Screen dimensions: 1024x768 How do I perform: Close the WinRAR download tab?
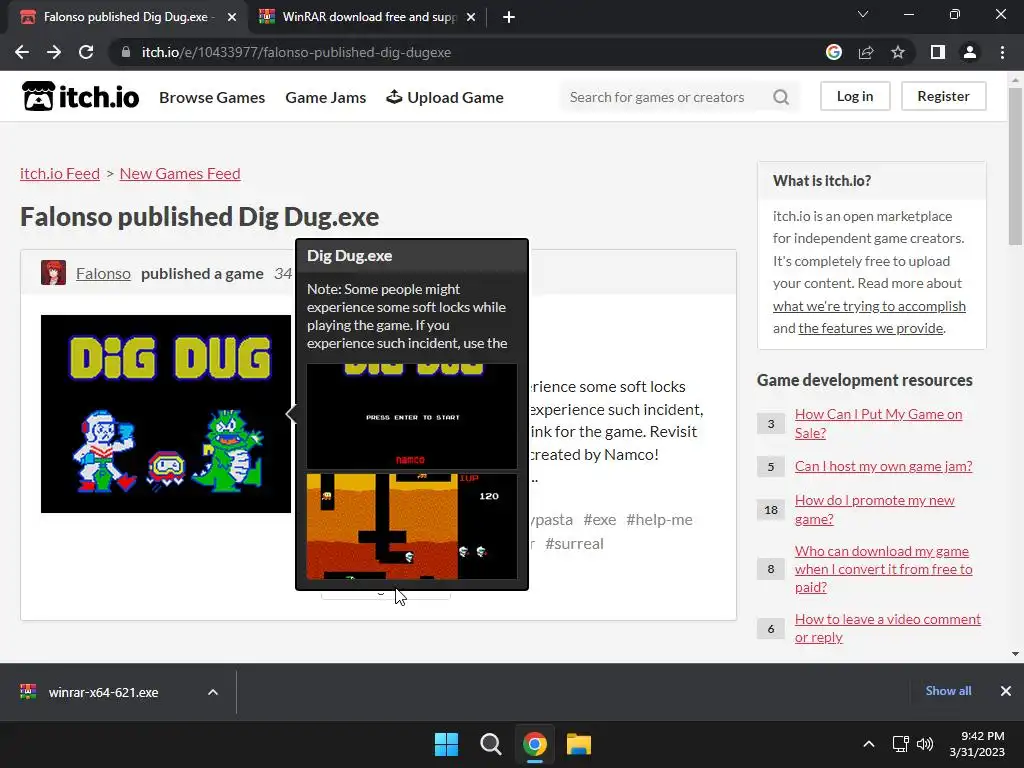[x=471, y=17]
